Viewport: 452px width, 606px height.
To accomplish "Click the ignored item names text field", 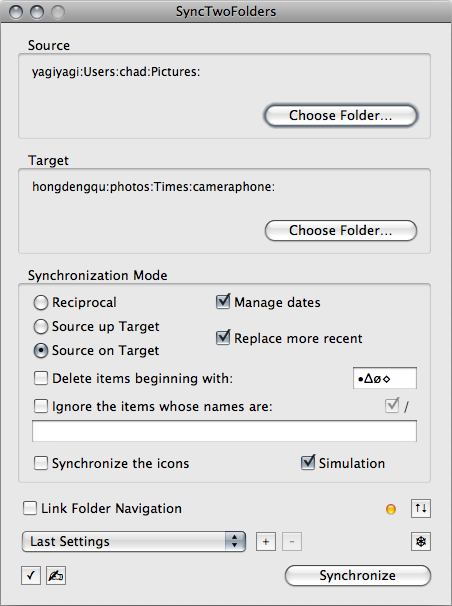I will coord(224,431).
